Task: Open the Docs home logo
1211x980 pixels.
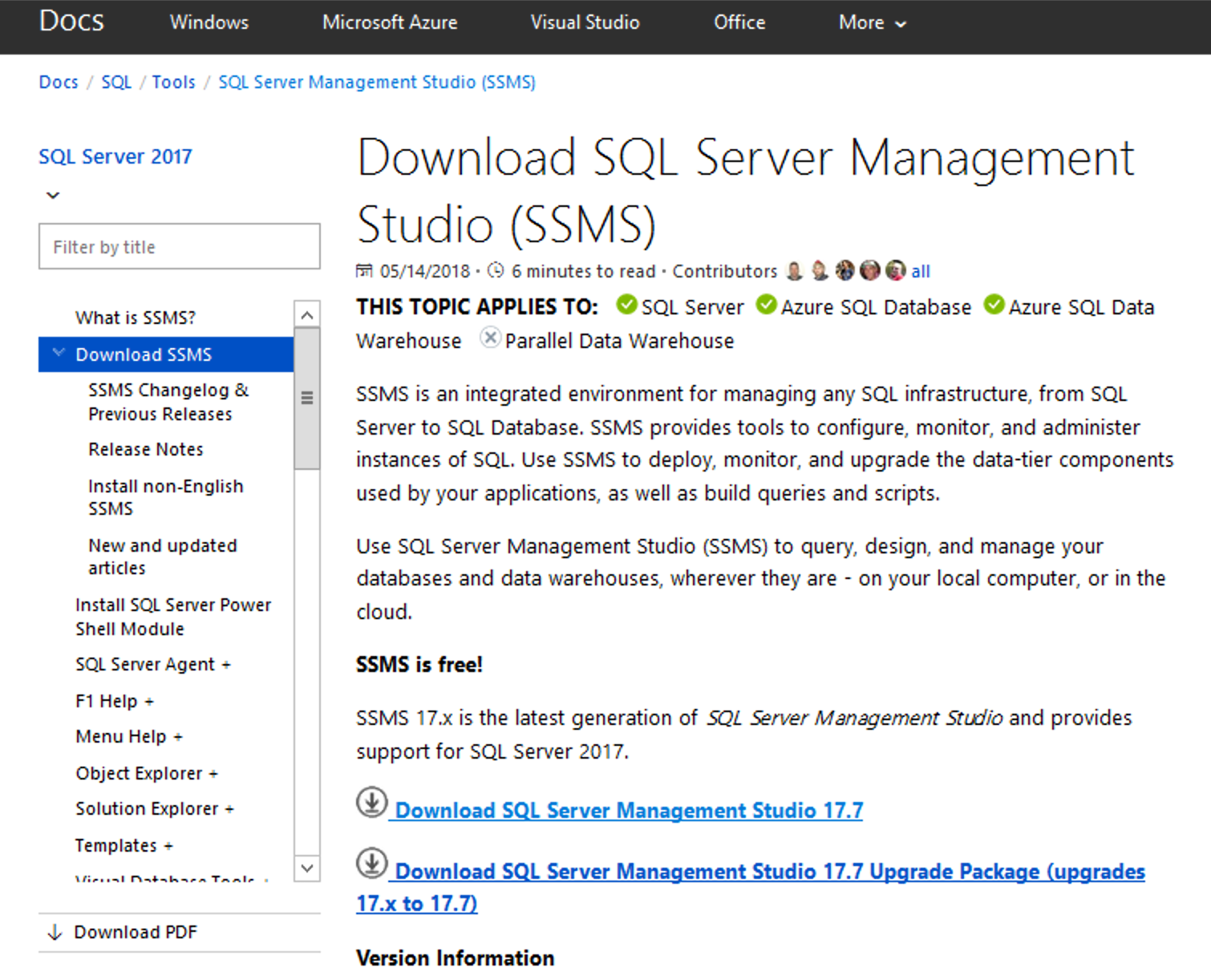Action: [71, 21]
